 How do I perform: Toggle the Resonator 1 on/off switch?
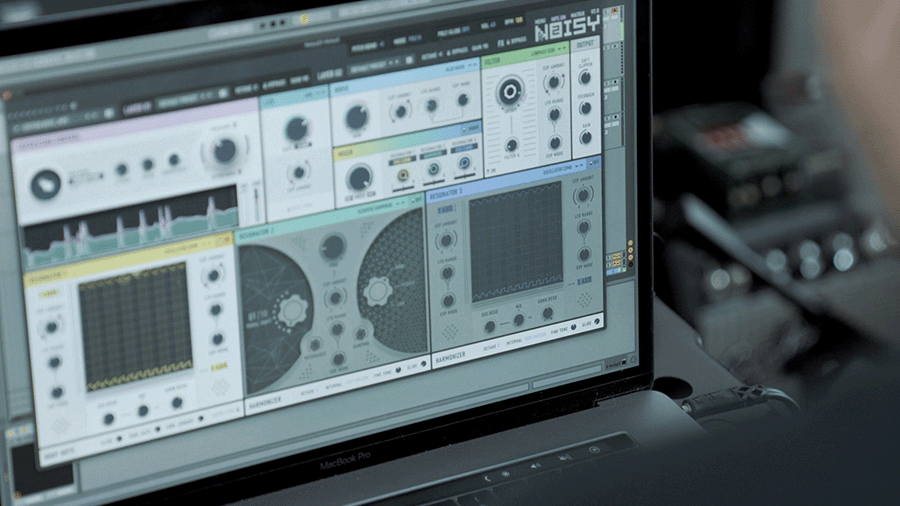click(226, 240)
